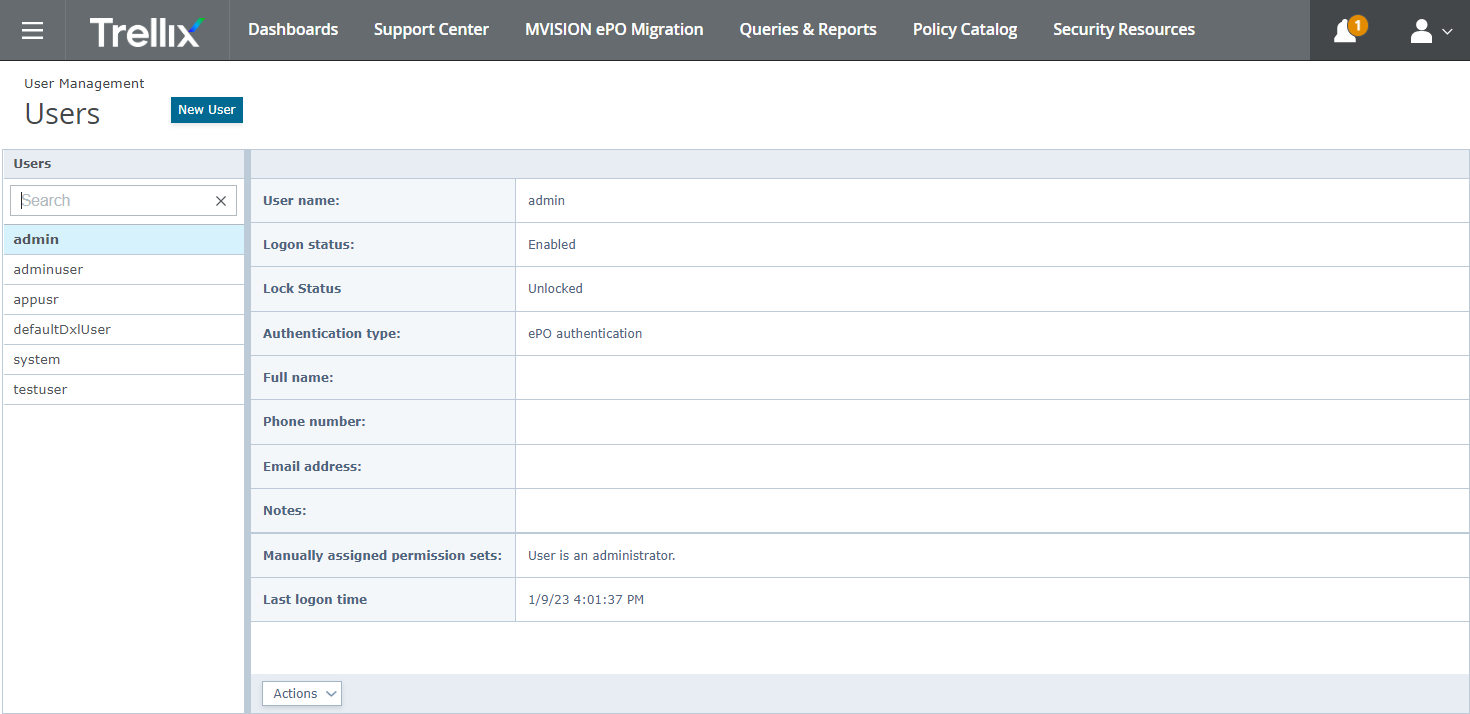
Task: Click the Full name label
Action: 298,378
